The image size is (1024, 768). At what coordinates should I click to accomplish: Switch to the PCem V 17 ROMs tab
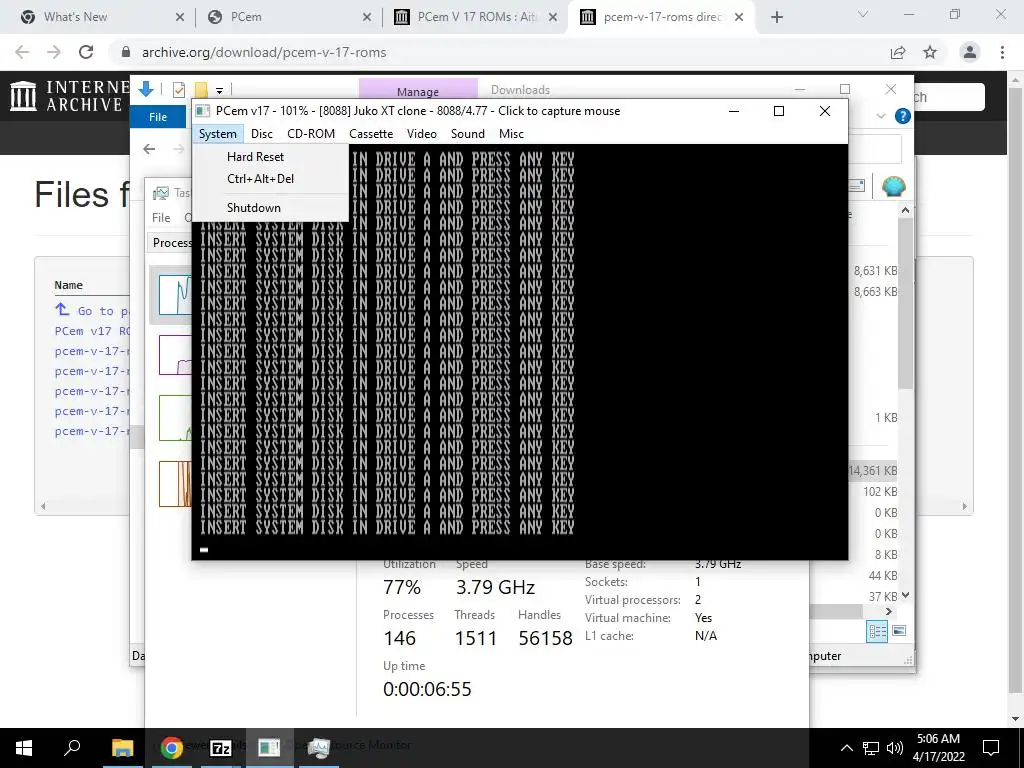click(x=477, y=17)
